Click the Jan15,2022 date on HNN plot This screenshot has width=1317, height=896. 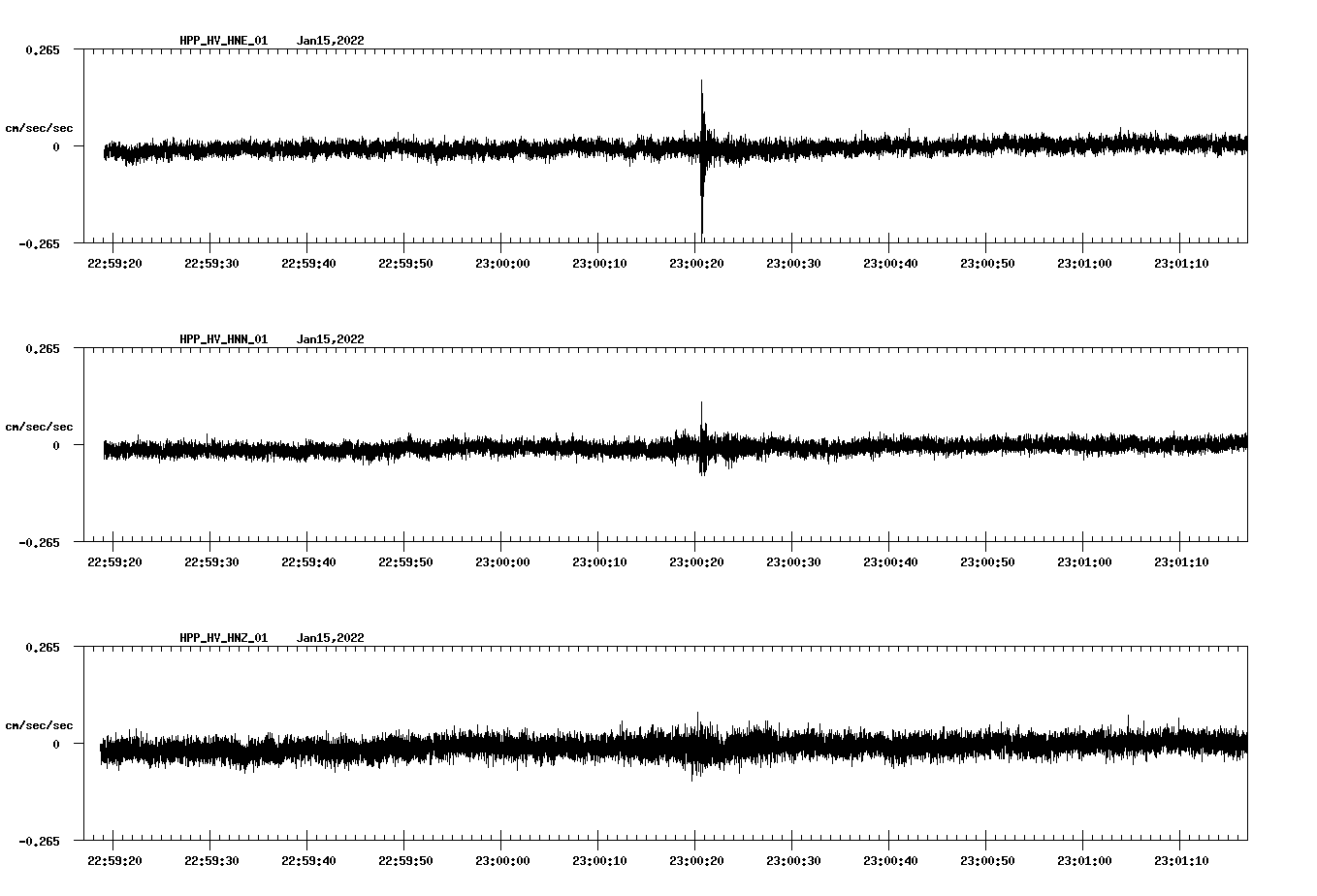pos(331,339)
